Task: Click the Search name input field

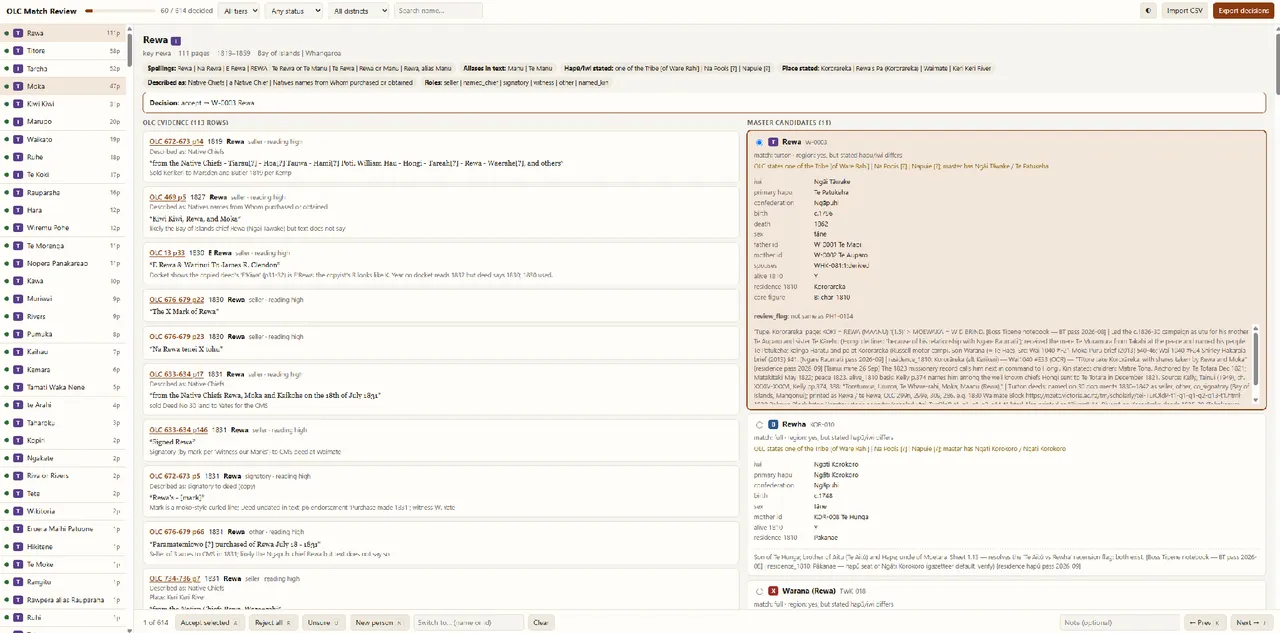Action: click(x=438, y=10)
